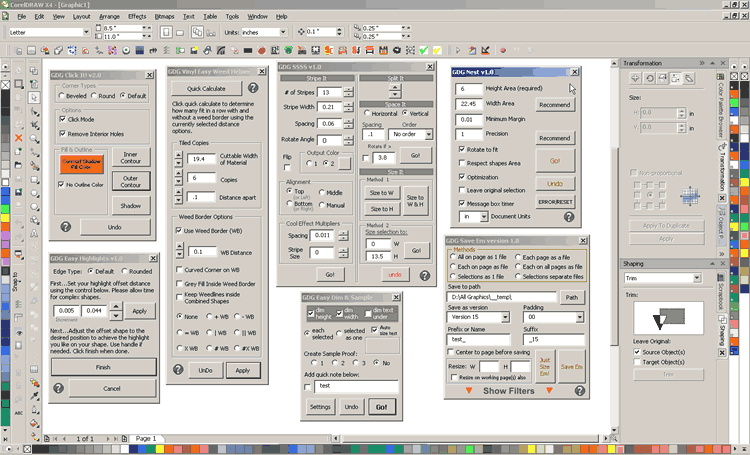This screenshot has height=455, width=750.
Task: Click help icon beside Quick Calculate
Action: [253, 88]
